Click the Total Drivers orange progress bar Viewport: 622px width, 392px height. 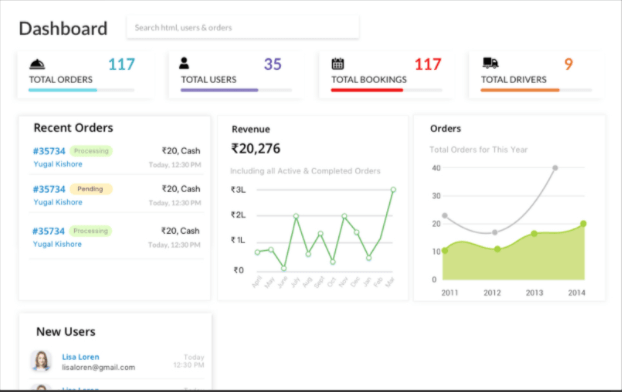[536, 90]
